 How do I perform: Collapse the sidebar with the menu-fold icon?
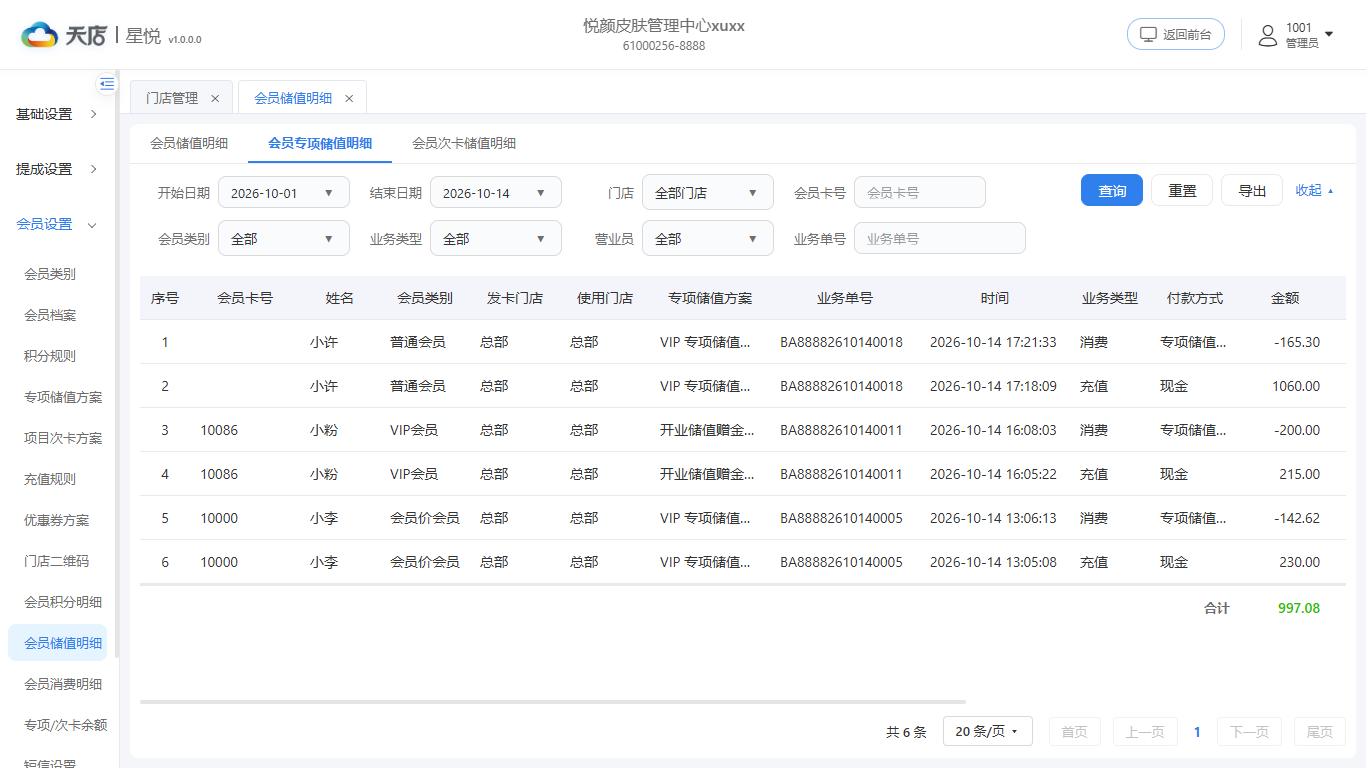coord(107,84)
